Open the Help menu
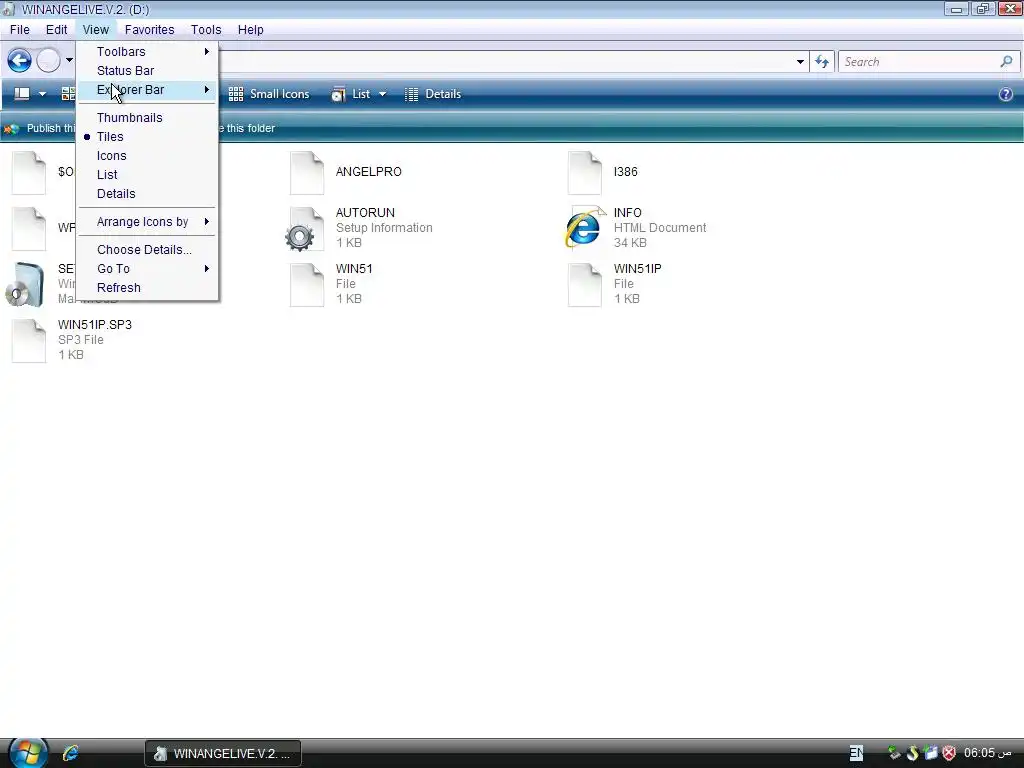The image size is (1024, 768). pos(250,29)
